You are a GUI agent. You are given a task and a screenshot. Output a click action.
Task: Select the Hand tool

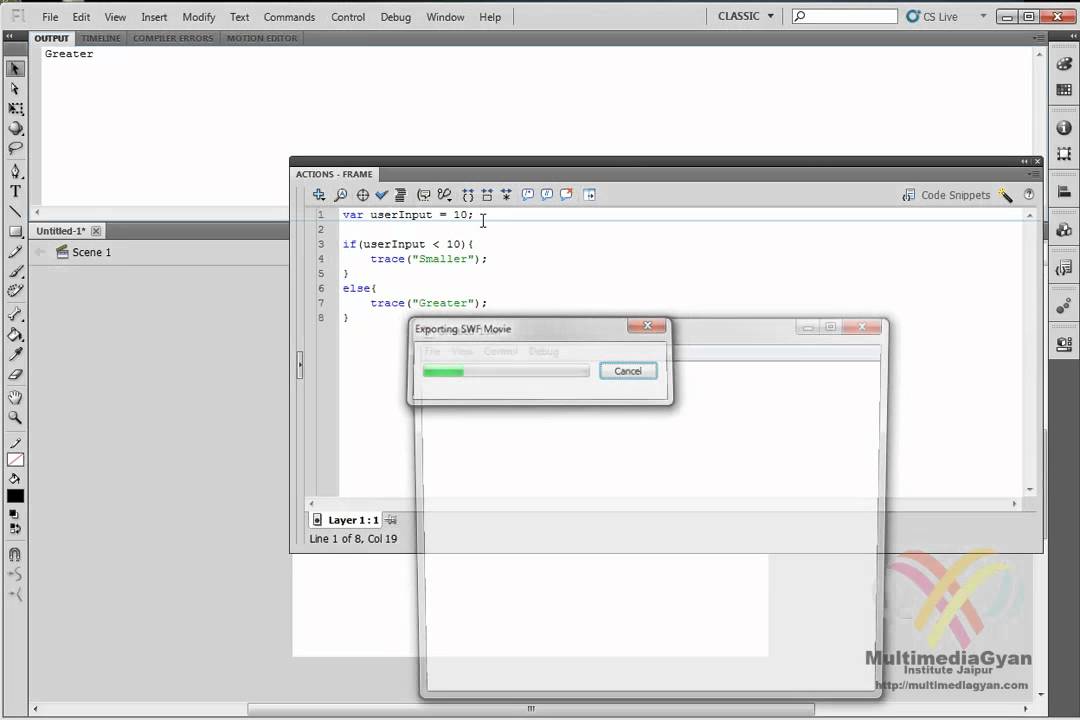click(x=15, y=398)
